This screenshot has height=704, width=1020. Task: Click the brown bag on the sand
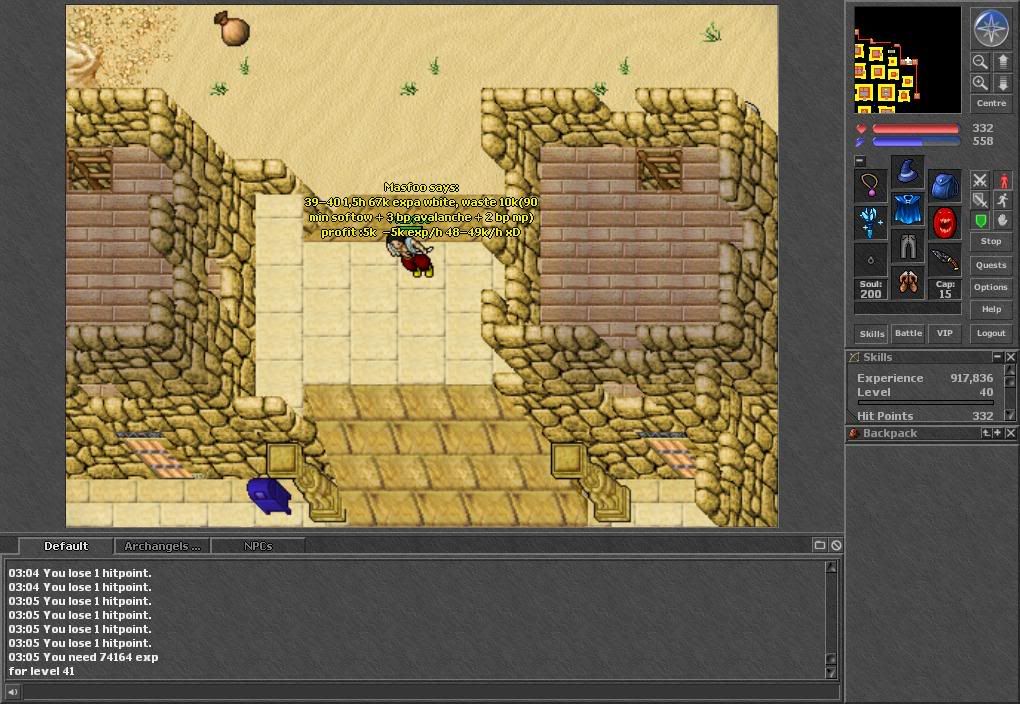[x=232, y=29]
